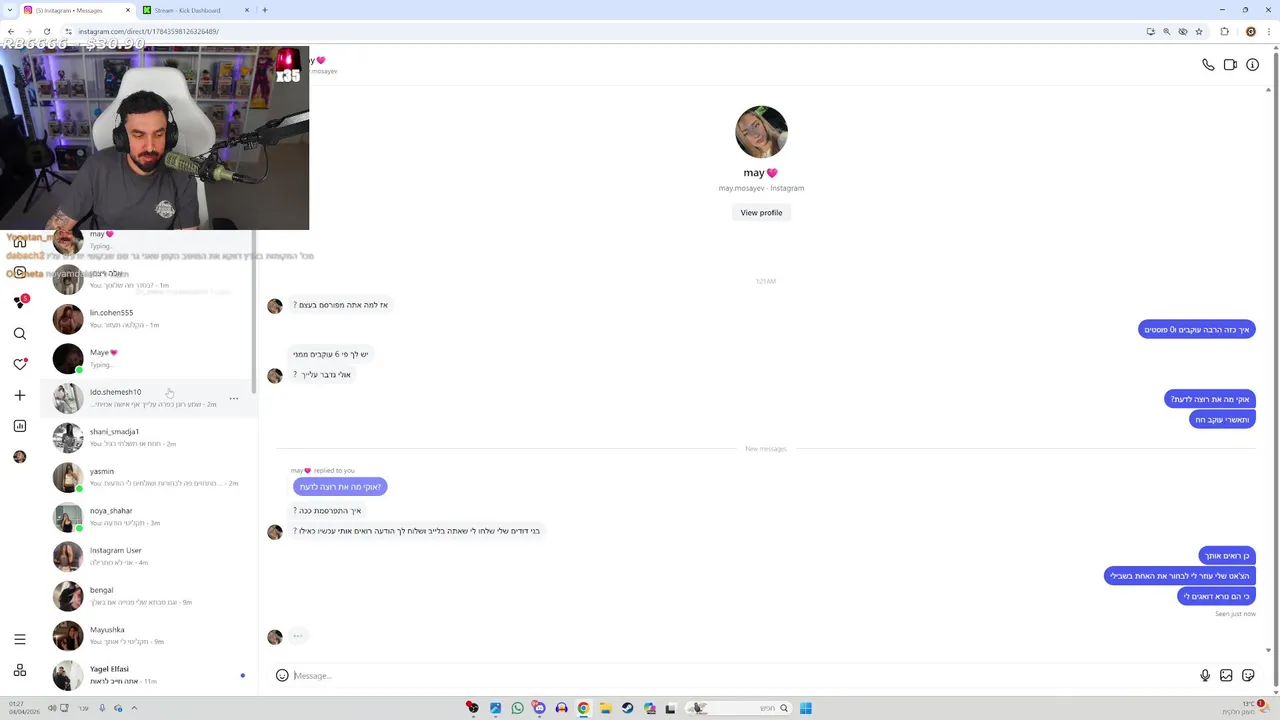Open options for ido.shemesh10 chat
The height and width of the screenshot is (720, 1280).
234,398
